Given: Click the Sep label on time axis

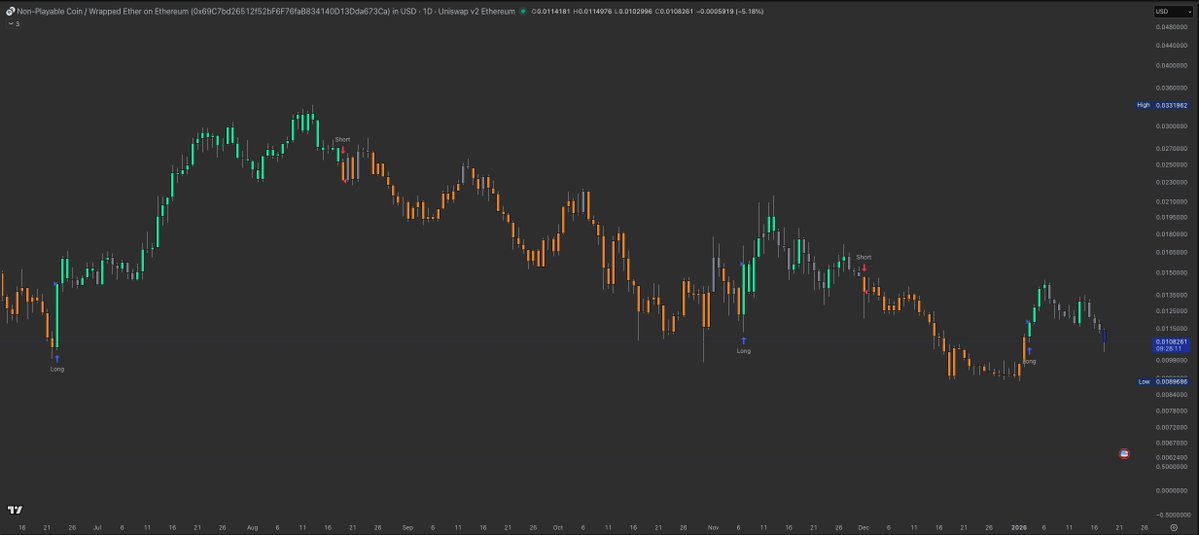Looking at the screenshot, I should point(408,527).
